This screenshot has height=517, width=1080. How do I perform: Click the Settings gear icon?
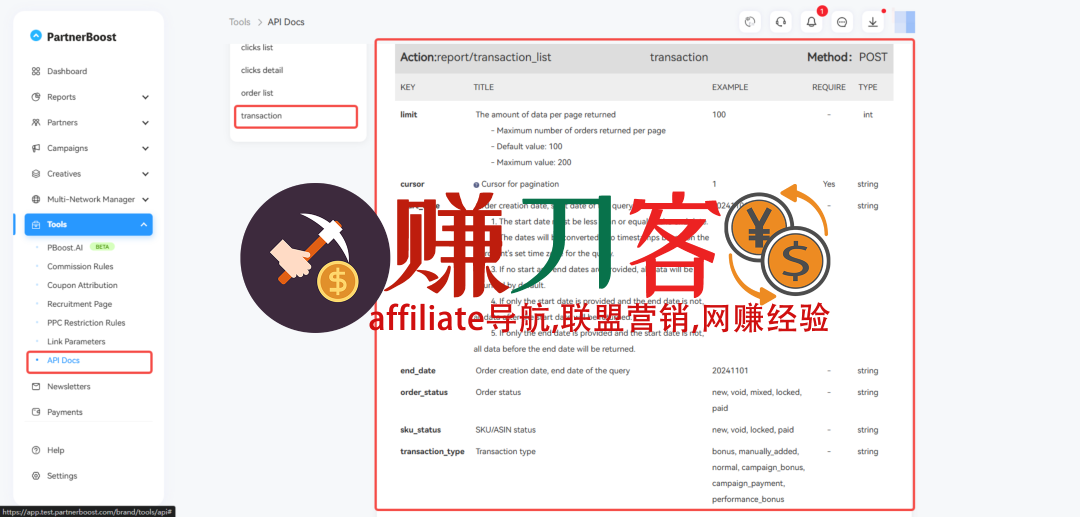36,476
